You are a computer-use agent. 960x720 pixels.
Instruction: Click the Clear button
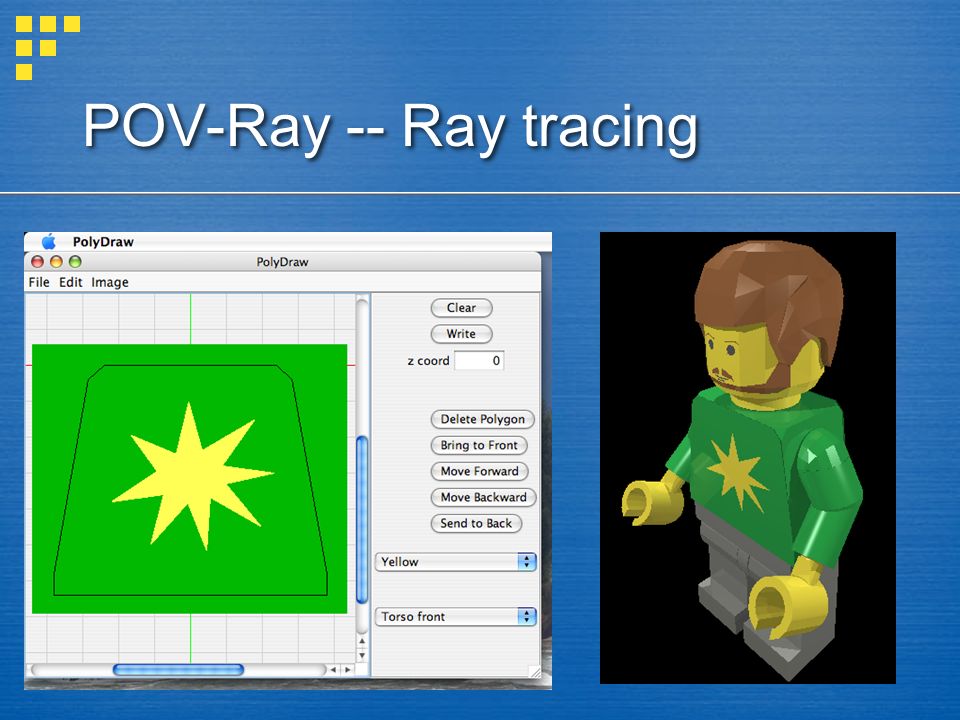461,308
